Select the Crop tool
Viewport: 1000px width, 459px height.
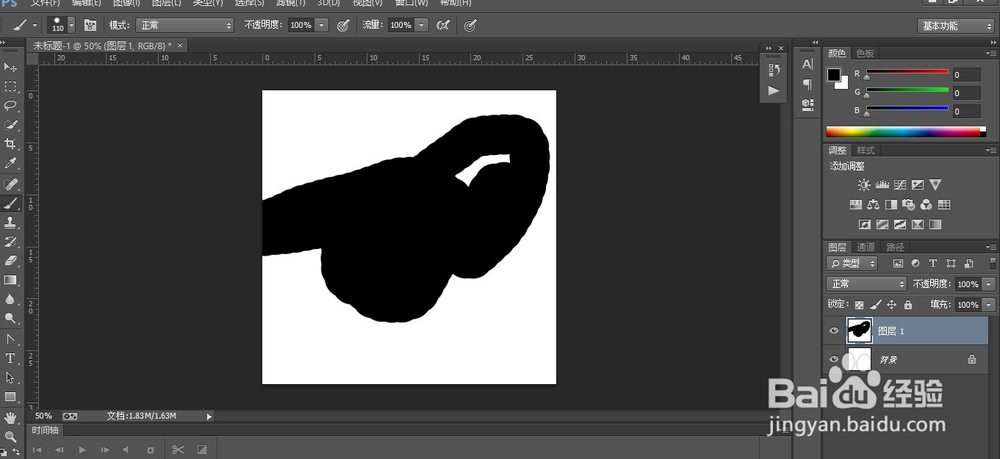pos(10,144)
